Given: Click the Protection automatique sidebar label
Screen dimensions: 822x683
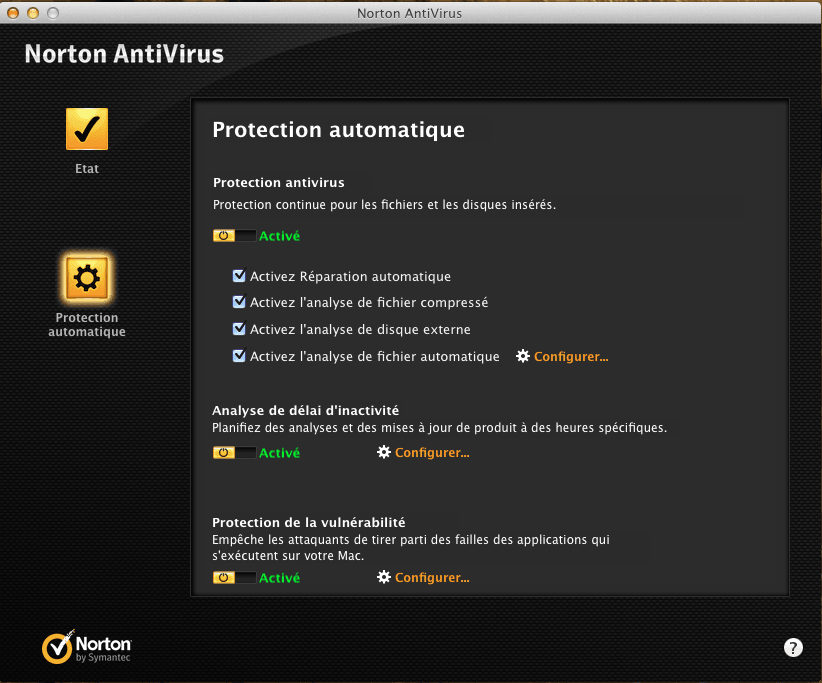Looking at the screenshot, I should (x=87, y=325).
